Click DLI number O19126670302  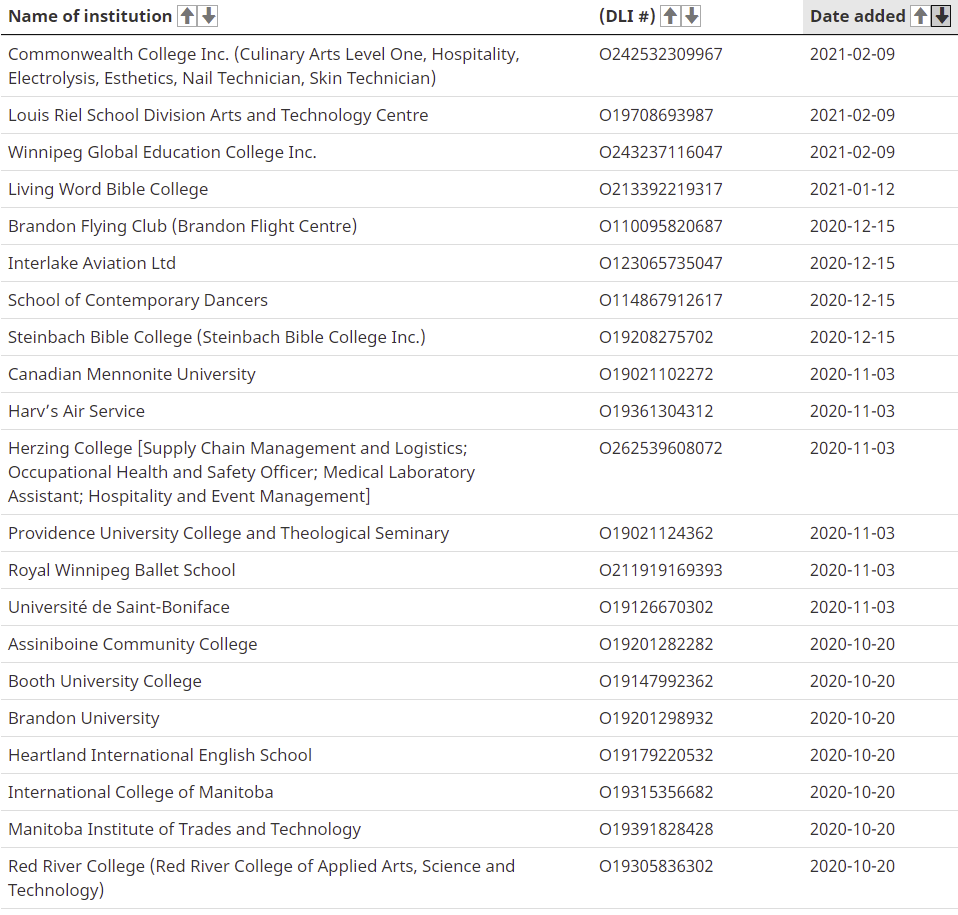656,607
